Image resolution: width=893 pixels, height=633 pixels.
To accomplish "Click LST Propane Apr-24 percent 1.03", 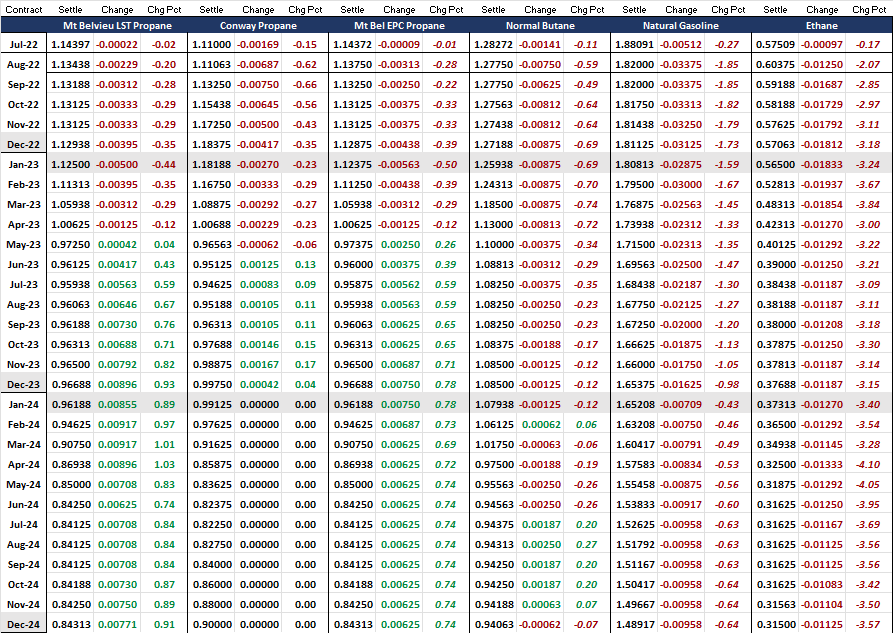I will click(x=164, y=464).
